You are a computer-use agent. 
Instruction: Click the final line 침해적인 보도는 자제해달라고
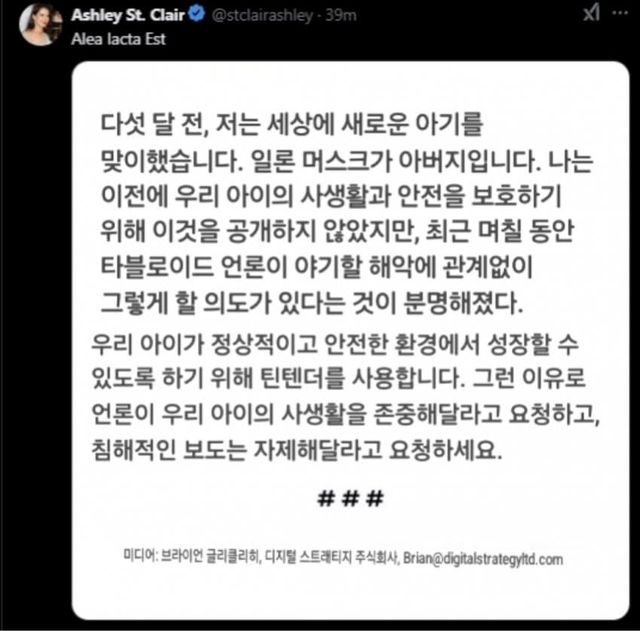[x=296, y=450]
